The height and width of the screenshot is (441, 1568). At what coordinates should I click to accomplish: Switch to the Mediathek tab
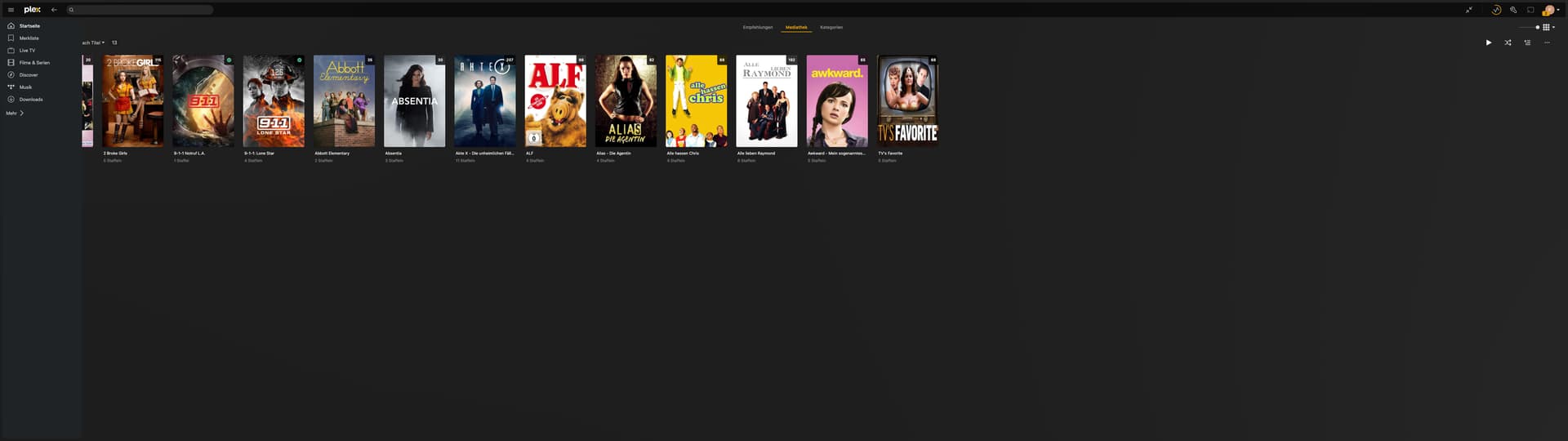point(796,27)
